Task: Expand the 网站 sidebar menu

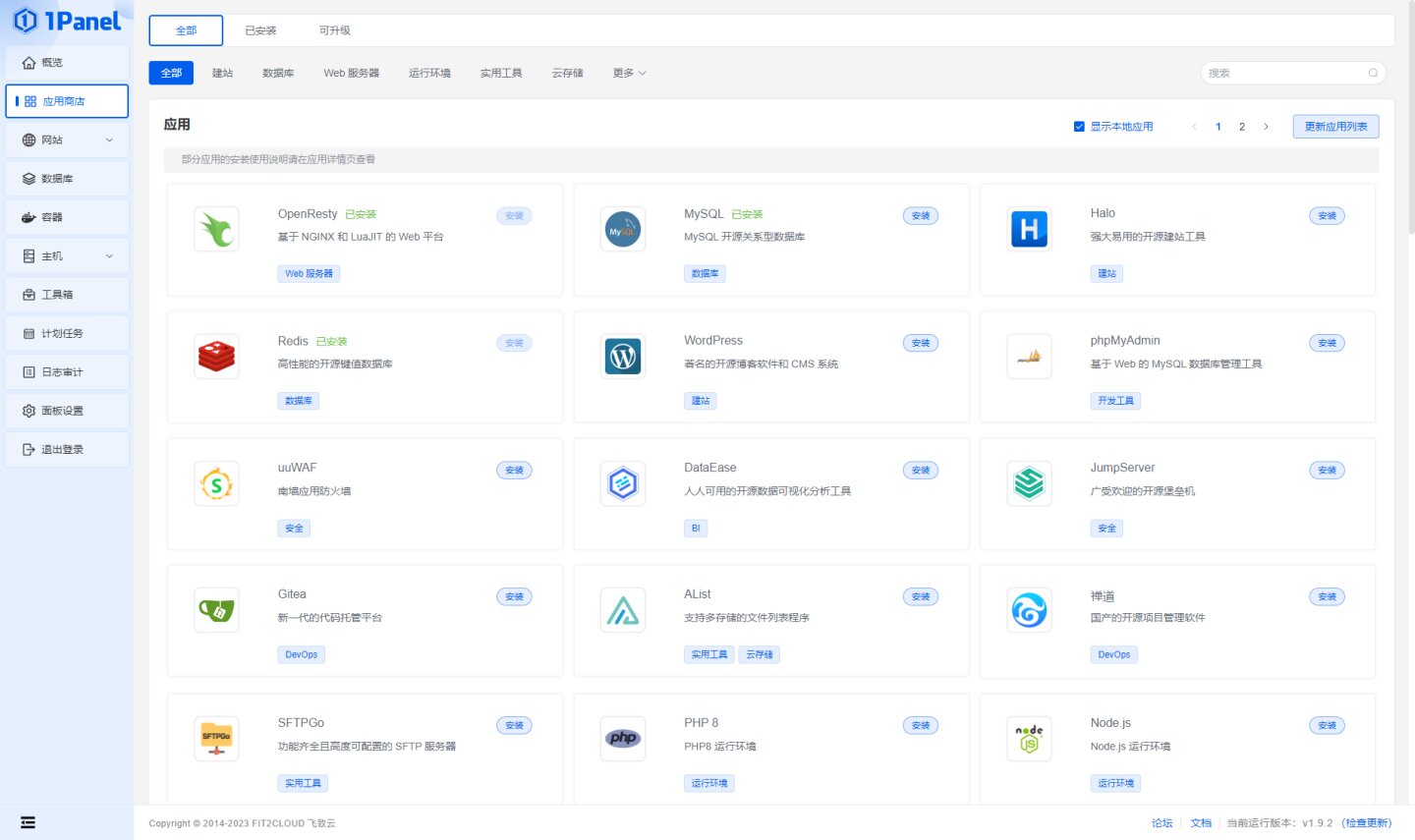Action: click(x=67, y=140)
